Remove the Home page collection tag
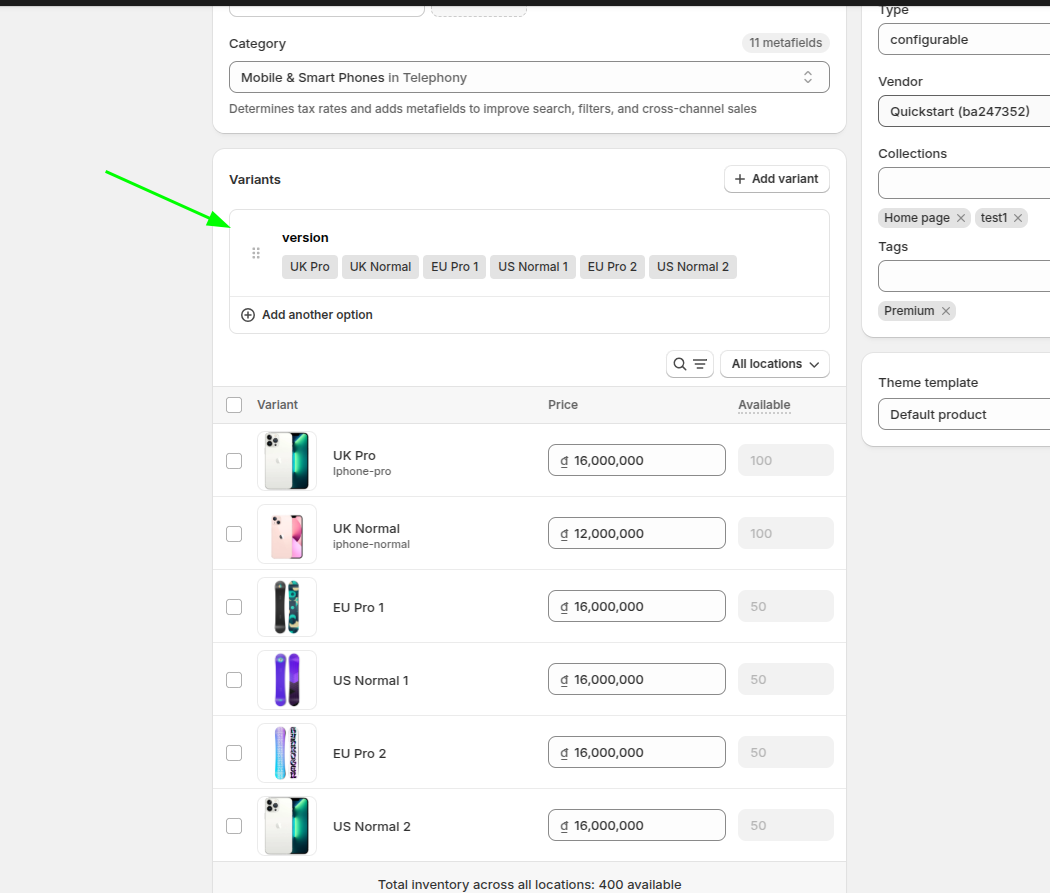This screenshot has width=1050, height=893. pos(961,218)
